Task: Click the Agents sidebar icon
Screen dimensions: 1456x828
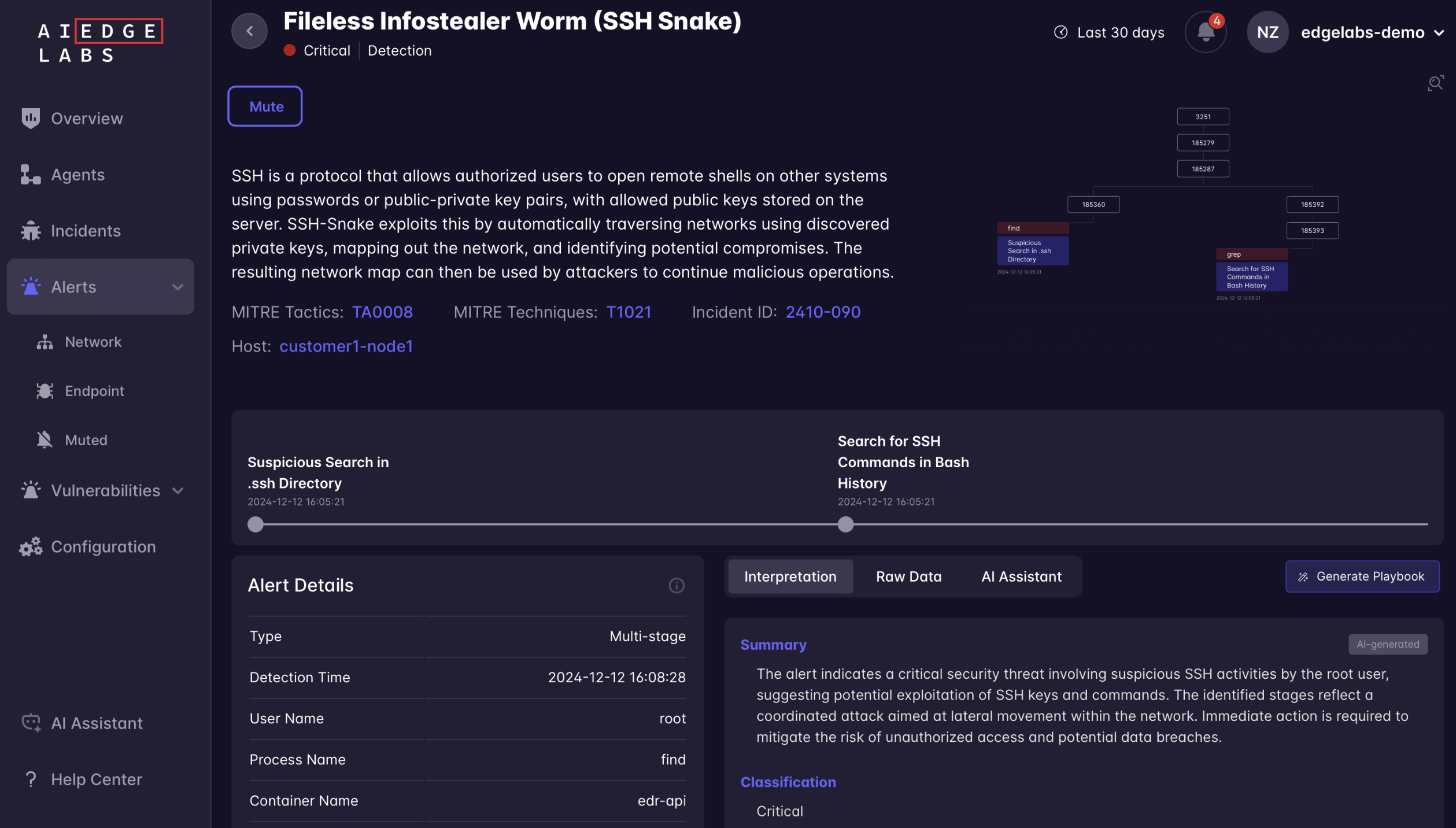Action: pyautogui.click(x=31, y=175)
